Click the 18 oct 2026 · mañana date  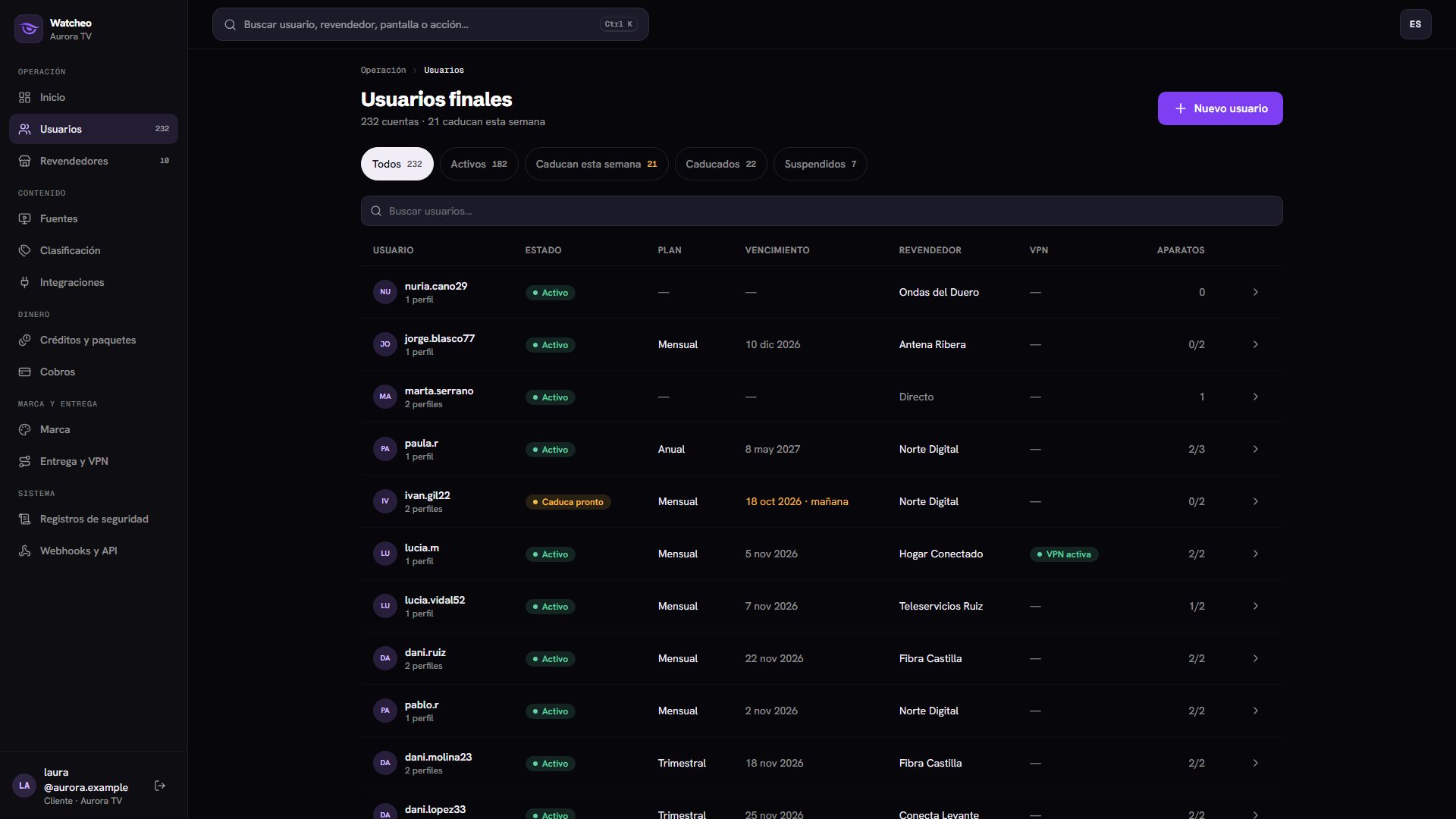pos(796,501)
